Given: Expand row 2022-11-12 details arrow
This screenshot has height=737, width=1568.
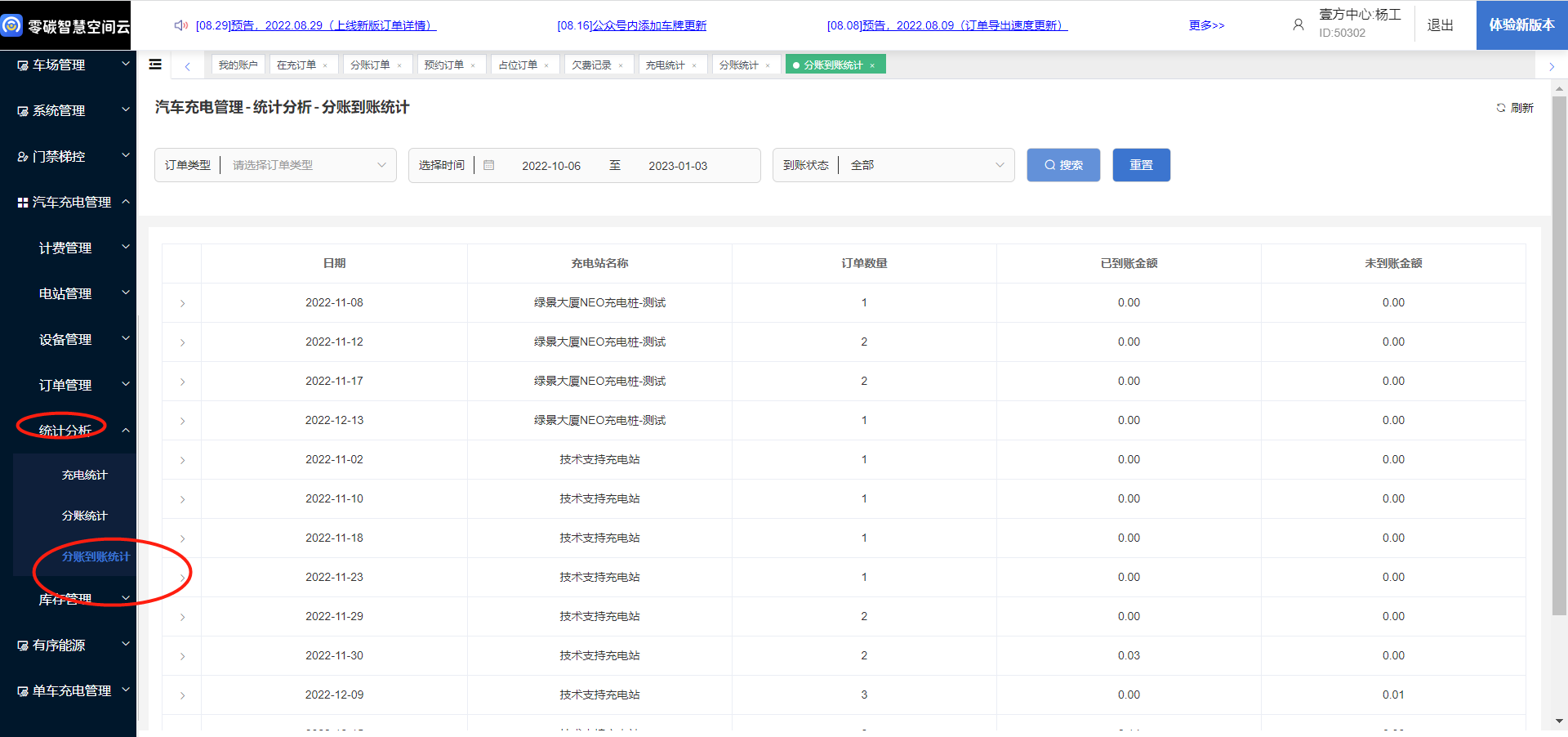Looking at the screenshot, I should [182, 342].
